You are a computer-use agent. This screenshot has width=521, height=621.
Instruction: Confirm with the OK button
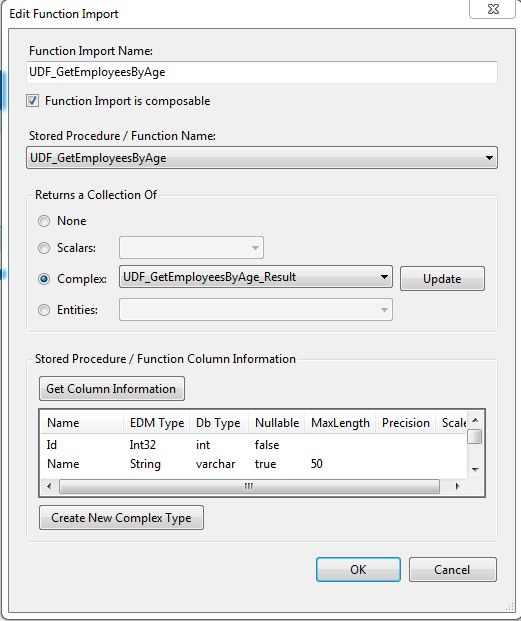[x=358, y=570]
